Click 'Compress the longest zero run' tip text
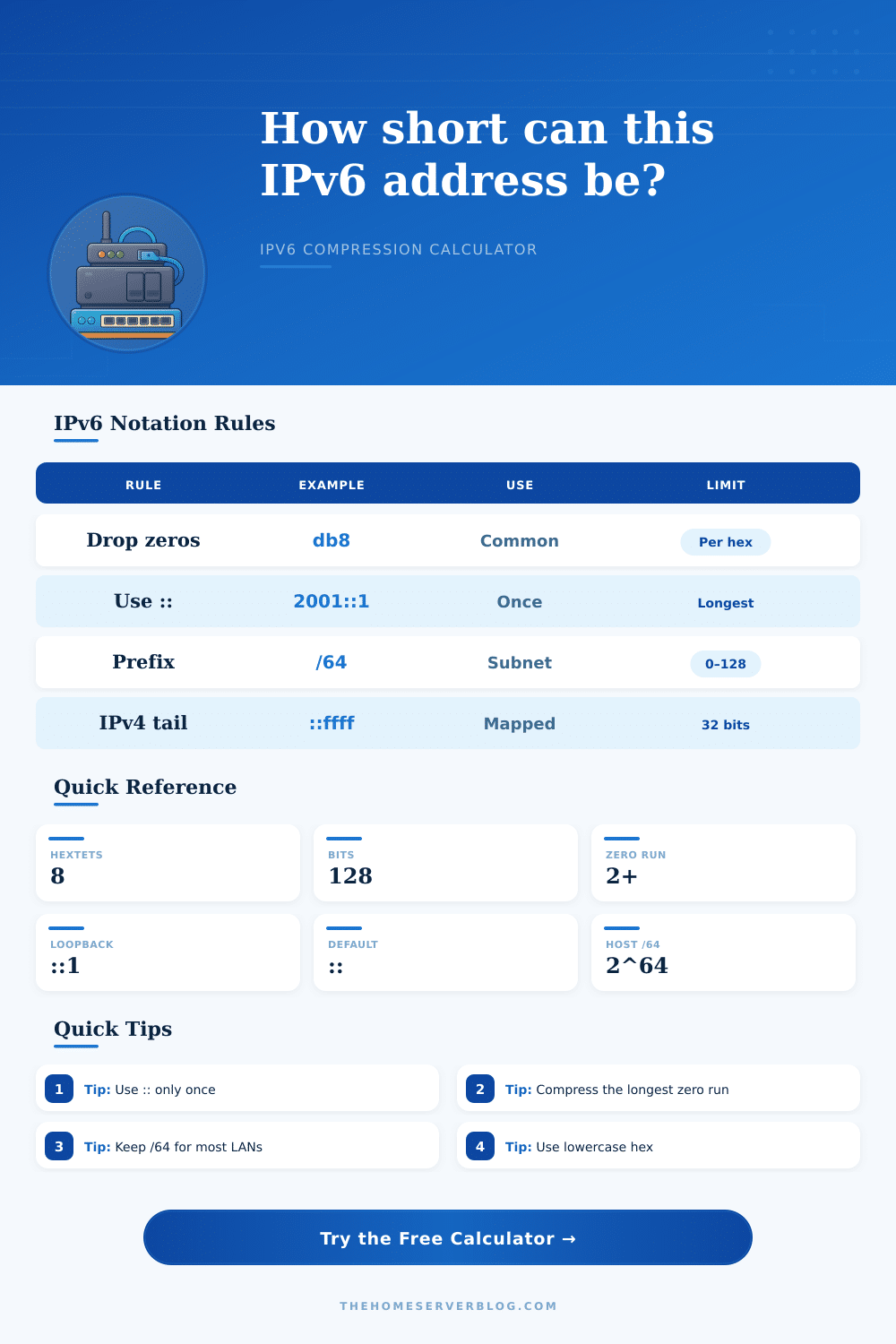The height and width of the screenshot is (1344, 896). click(633, 1090)
